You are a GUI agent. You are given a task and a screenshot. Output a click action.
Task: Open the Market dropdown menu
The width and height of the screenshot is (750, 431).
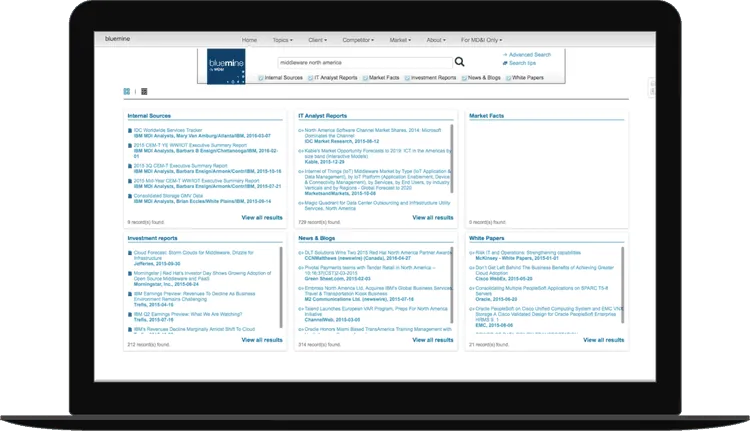[x=400, y=40]
